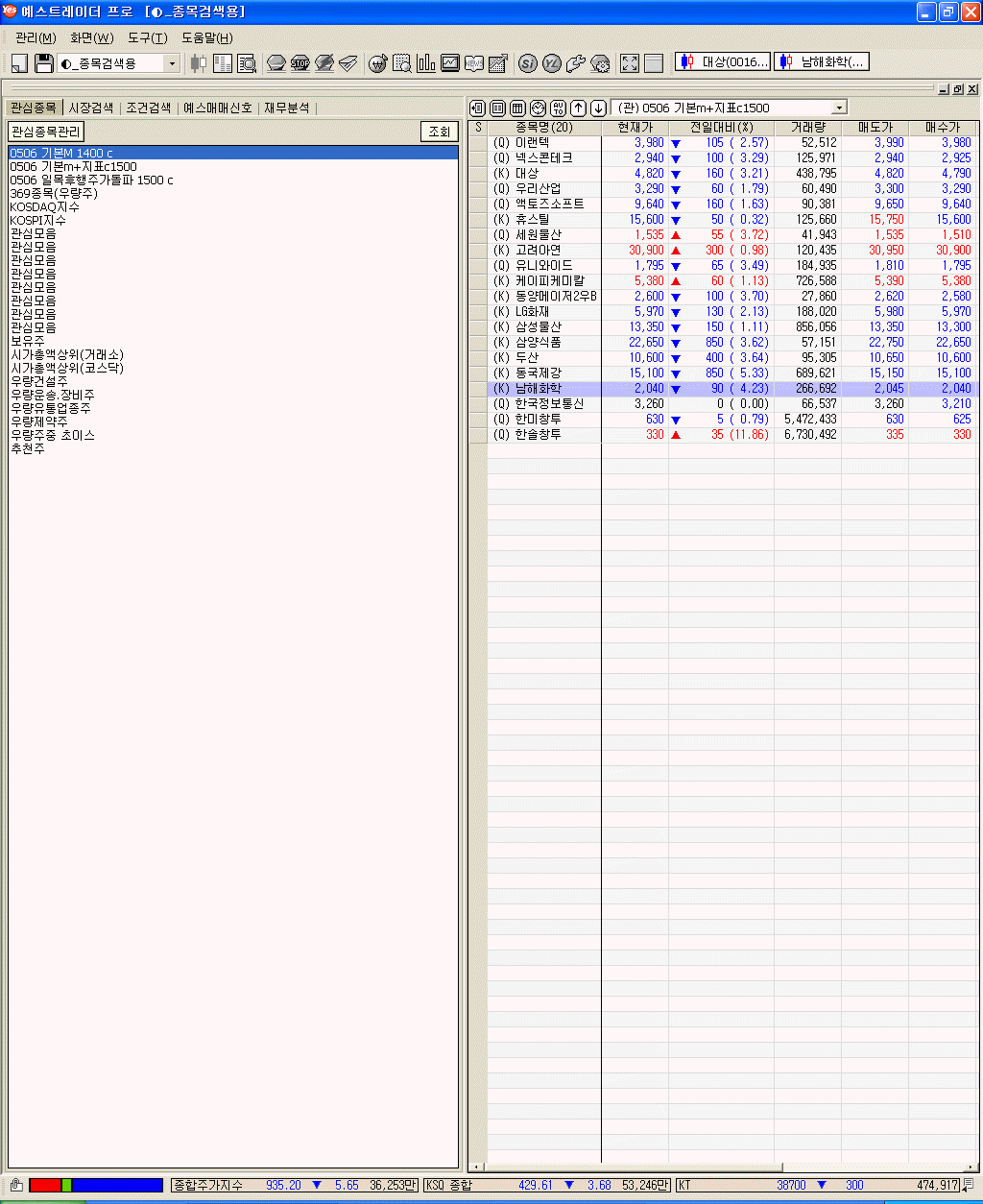
Task: Click the save floppy disk icon
Action: pos(44,63)
